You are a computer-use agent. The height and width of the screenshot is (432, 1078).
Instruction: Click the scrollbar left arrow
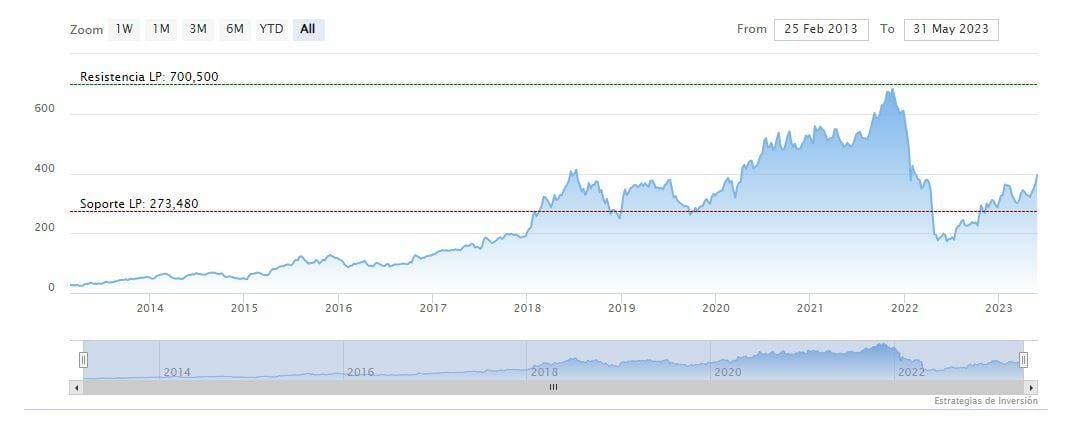tap(76, 387)
